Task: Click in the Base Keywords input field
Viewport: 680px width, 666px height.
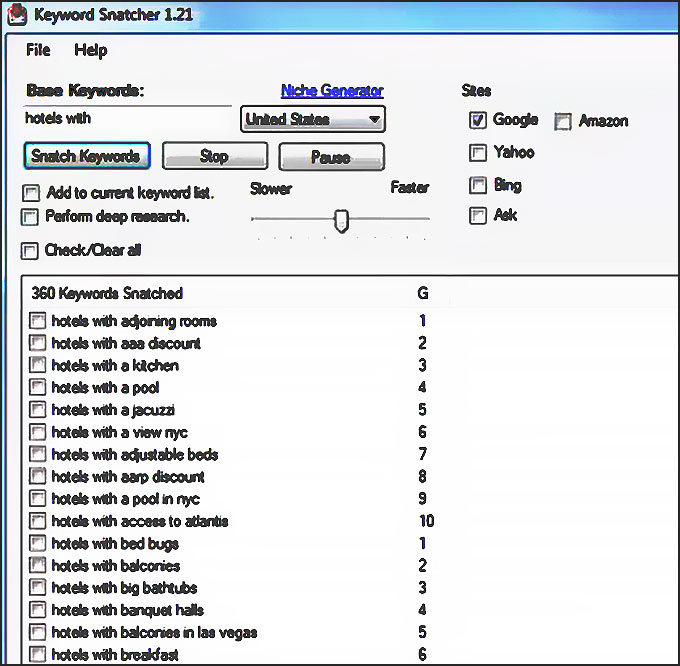Action: 128,118
